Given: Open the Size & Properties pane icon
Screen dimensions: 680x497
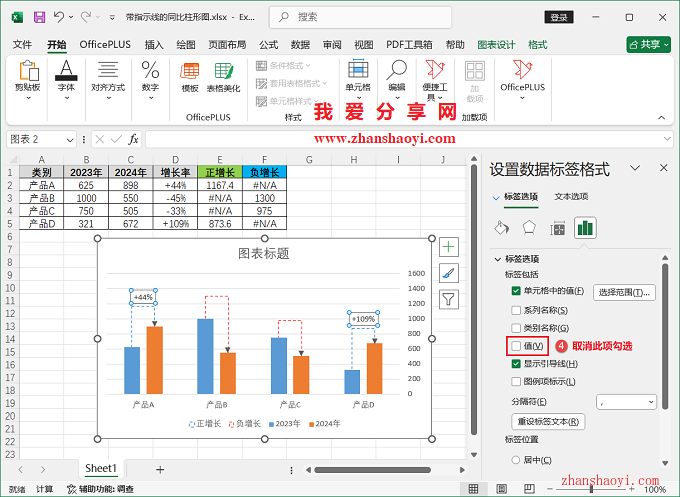Looking at the screenshot, I should click(558, 228).
